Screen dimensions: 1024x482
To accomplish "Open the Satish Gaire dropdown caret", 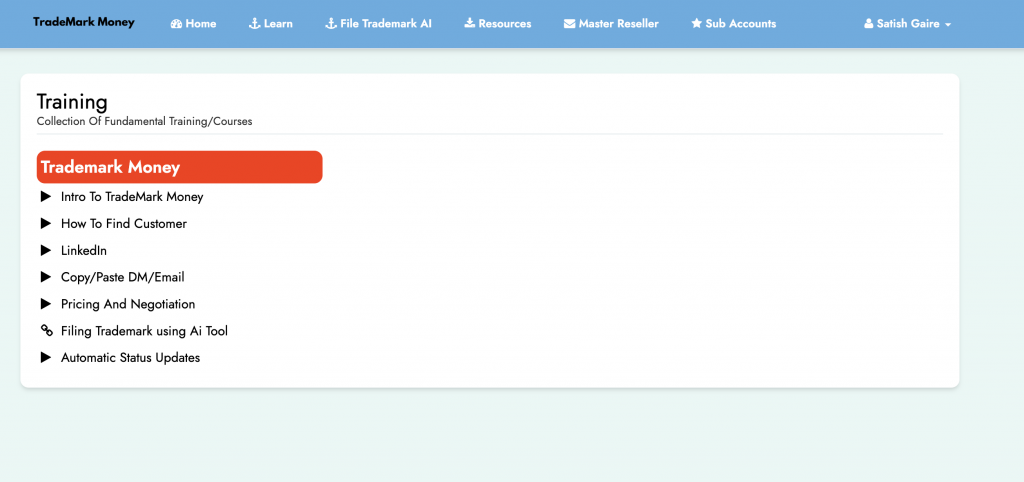I will [x=948, y=25].
